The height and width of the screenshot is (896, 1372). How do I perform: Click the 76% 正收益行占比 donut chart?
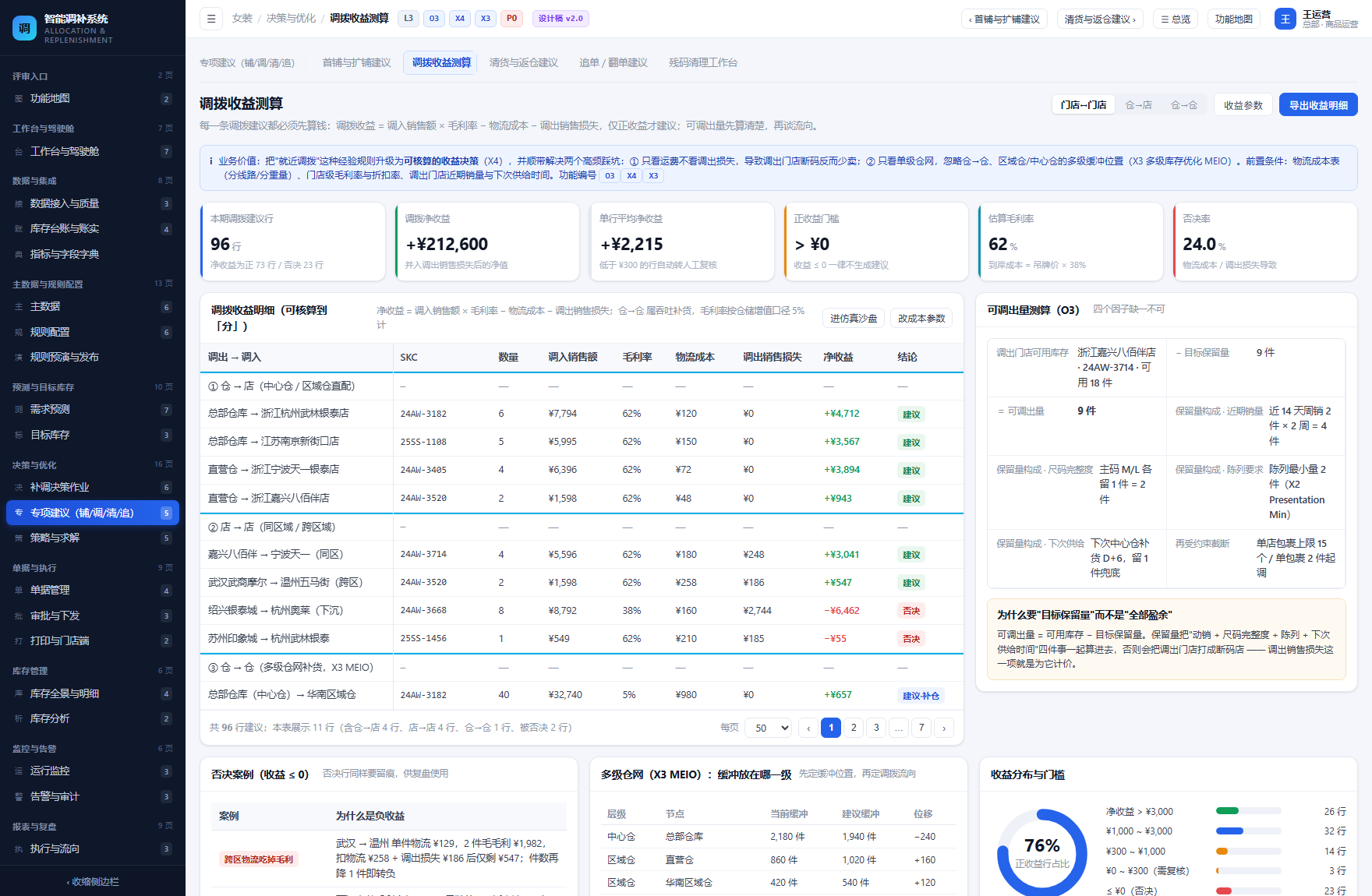point(1042,853)
